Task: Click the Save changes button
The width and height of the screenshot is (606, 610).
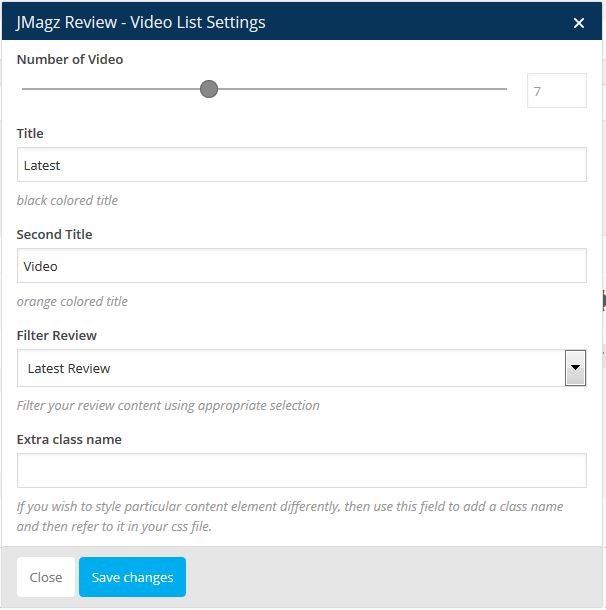Action: 132,577
